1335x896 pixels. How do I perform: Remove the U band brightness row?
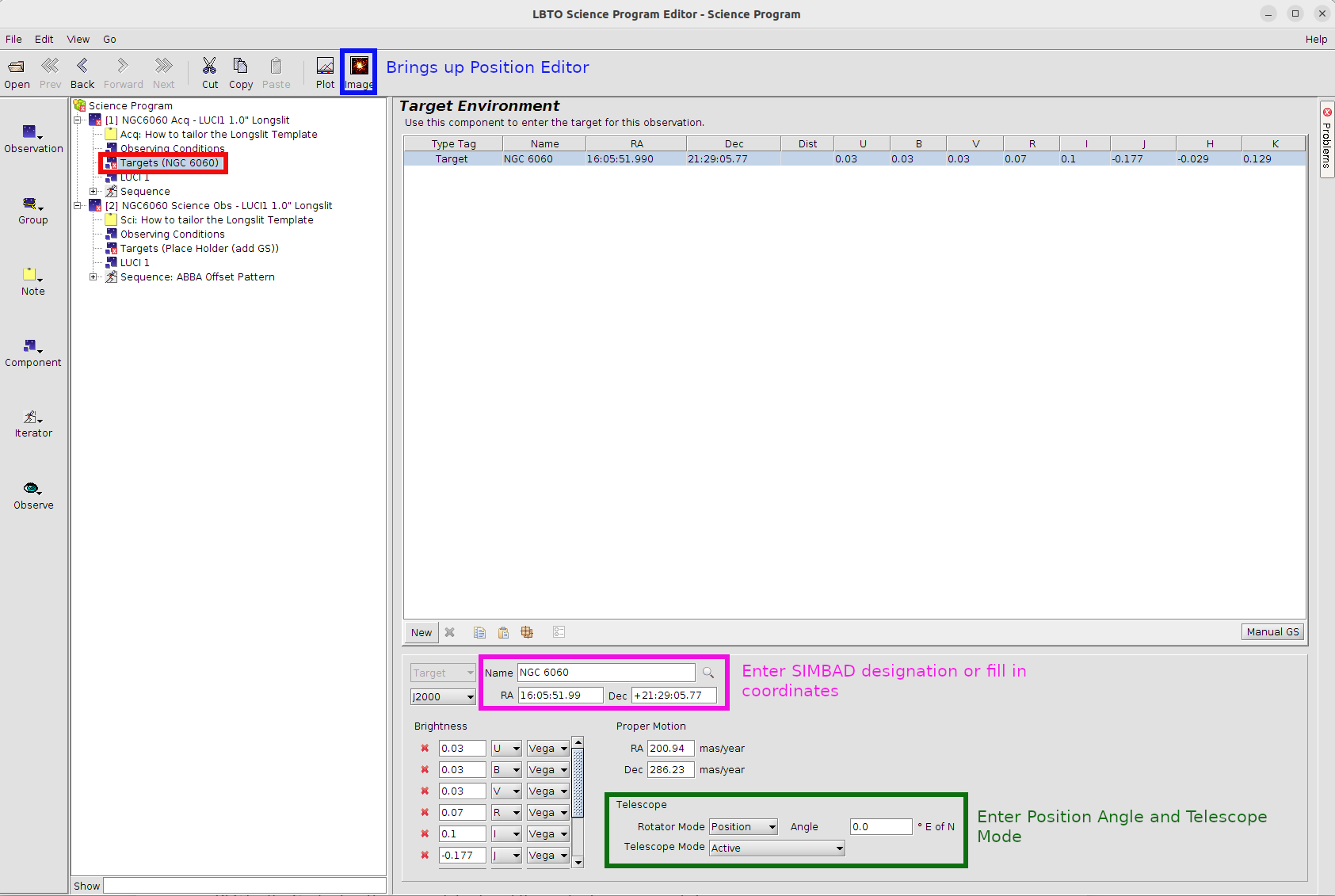coord(425,749)
